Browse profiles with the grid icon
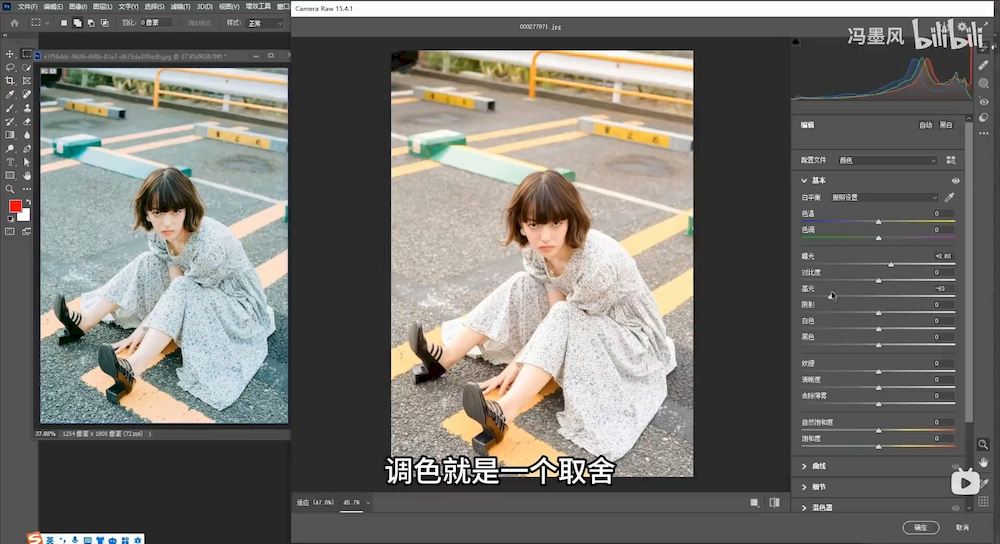This screenshot has height=544, width=1000. [x=951, y=160]
